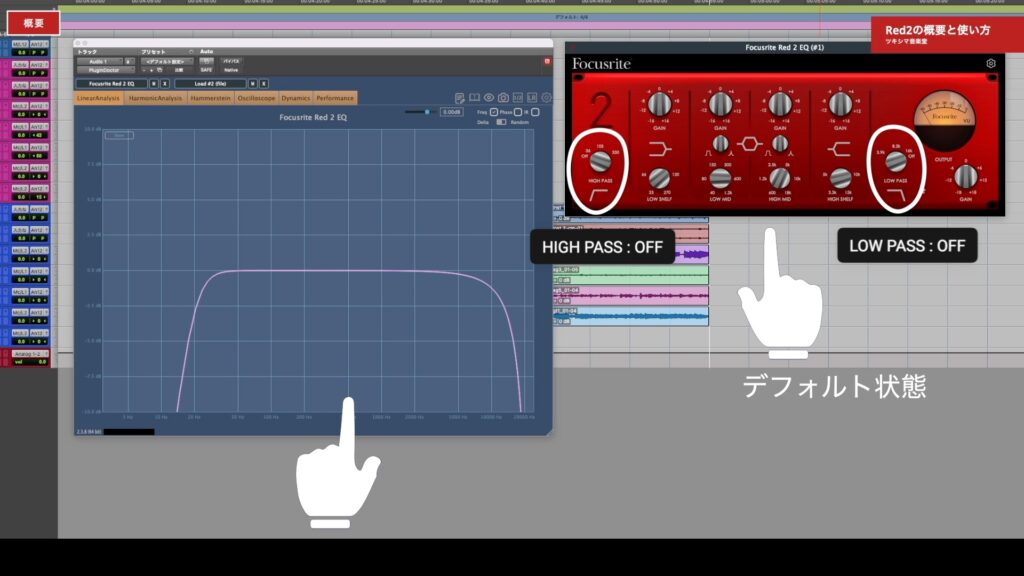Open the Load #2 (file) plugin slot
Viewport: 1024px width, 576px height.
tap(210, 84)
